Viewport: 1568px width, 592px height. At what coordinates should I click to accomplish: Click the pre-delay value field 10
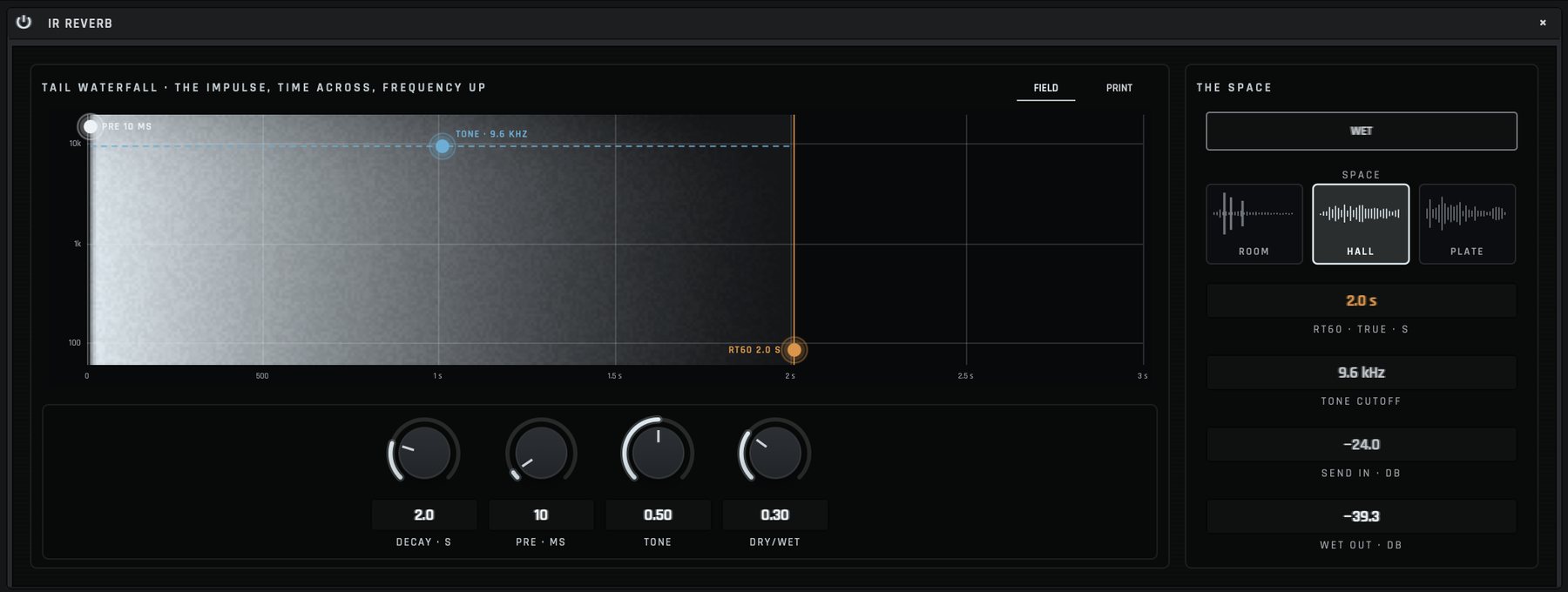tap(541, 515)
